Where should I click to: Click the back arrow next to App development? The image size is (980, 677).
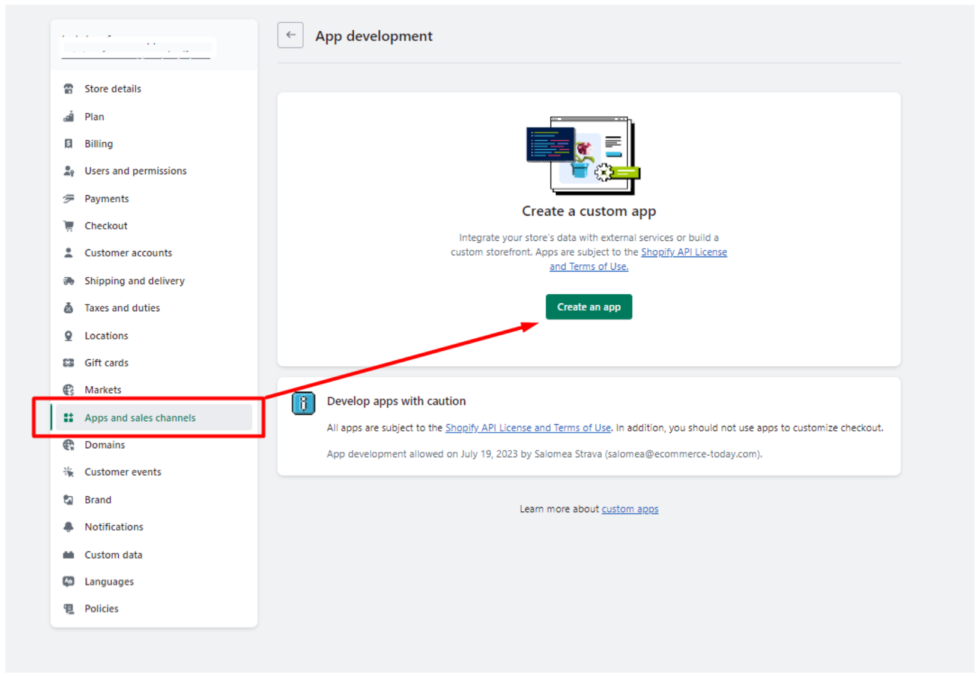pyautogui.click(x=290, y=35)
